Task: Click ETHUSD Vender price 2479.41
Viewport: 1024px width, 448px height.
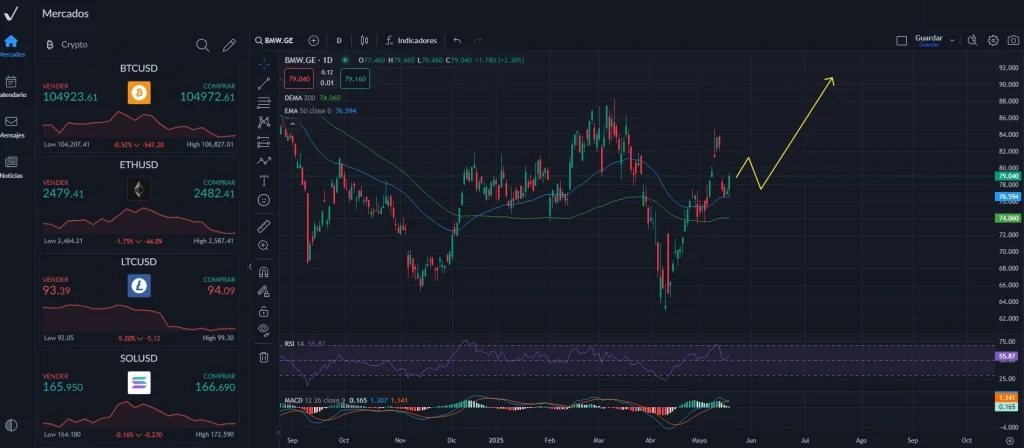Action: click(x=63, y=193)
